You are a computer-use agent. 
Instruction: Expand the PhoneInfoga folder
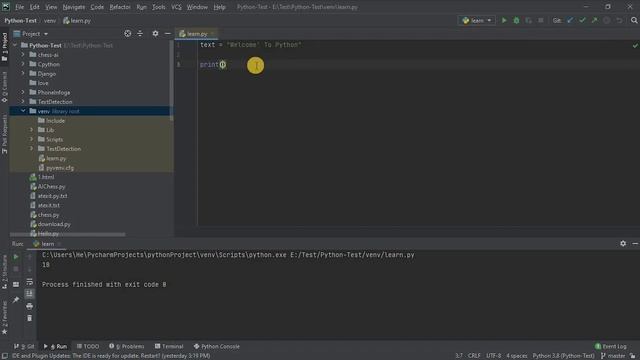pos(23,92)
